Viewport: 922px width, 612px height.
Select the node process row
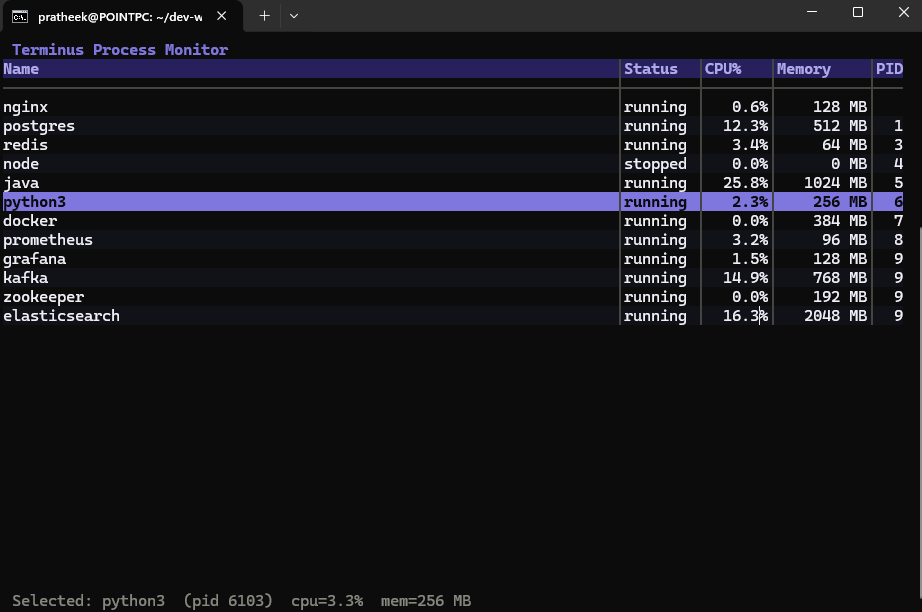(x=453, y=163)
